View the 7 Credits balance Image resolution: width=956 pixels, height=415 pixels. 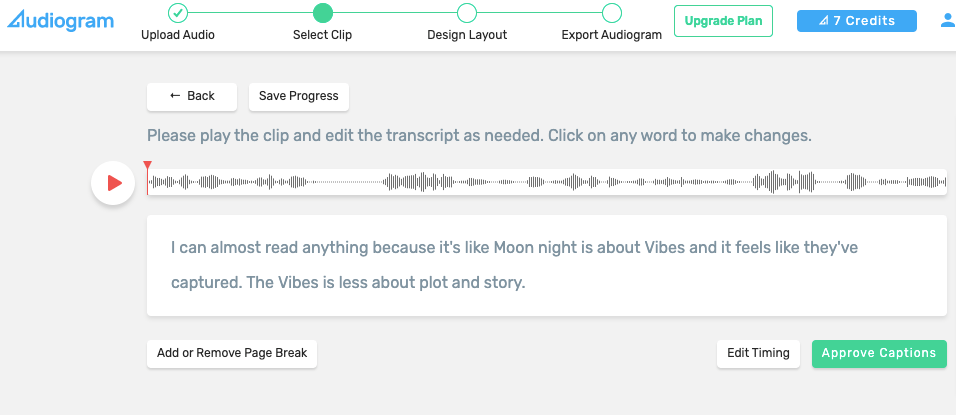point(857,21)
